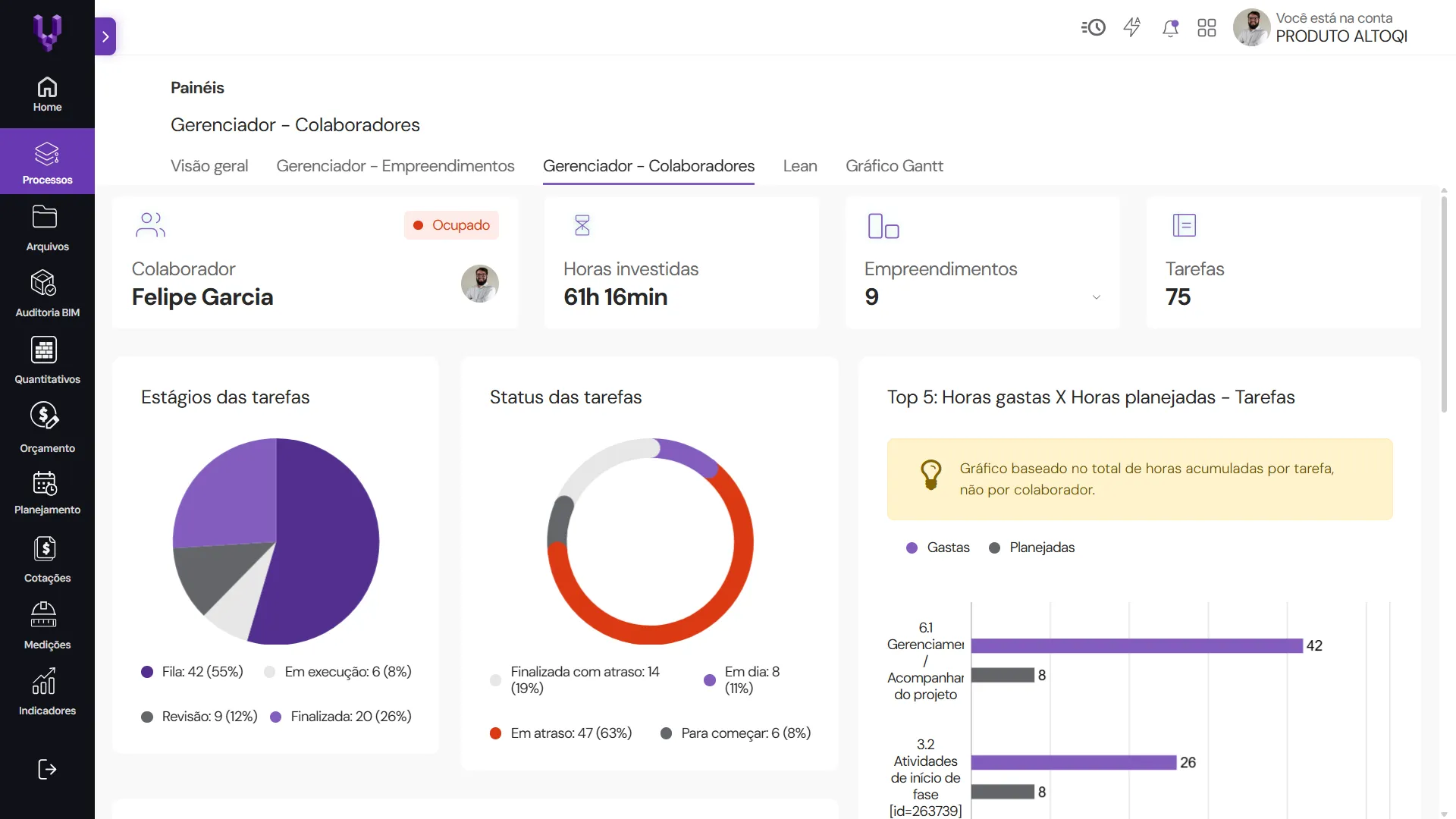
Task: Open the Medições module
Action: click(x=47, y=626)
